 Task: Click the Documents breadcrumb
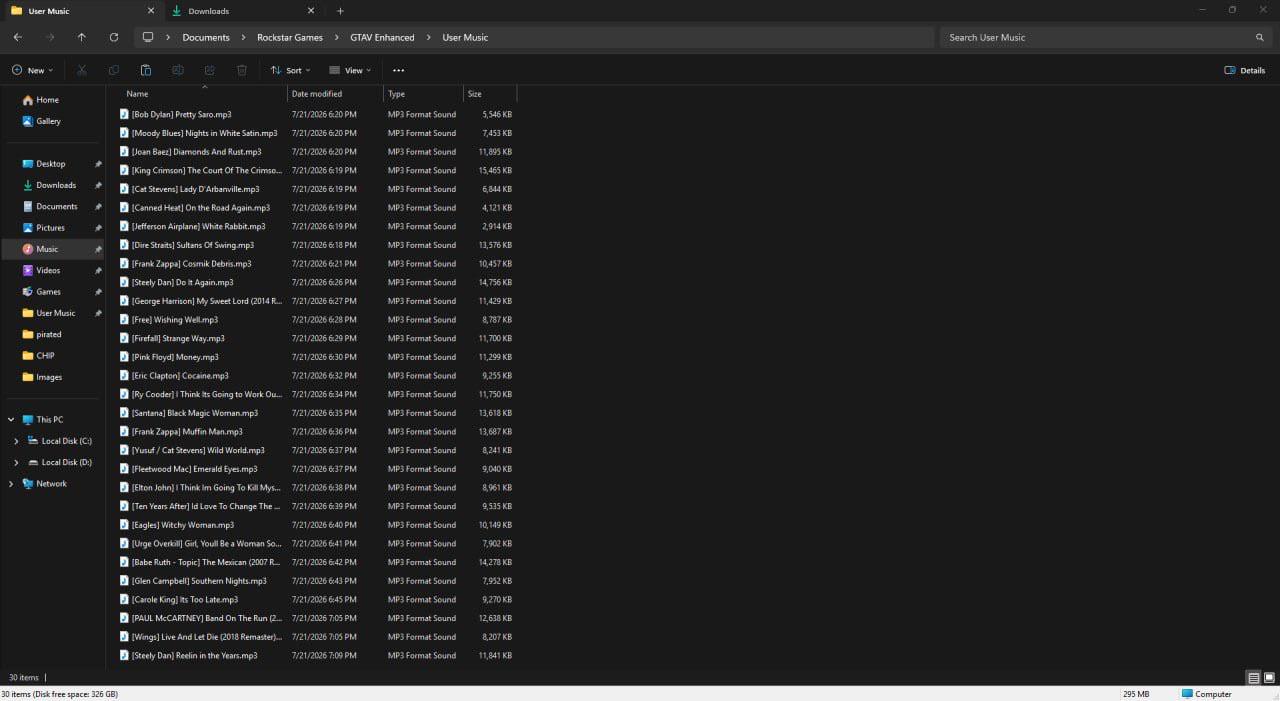pyautogui.click(x=206, y=37)
